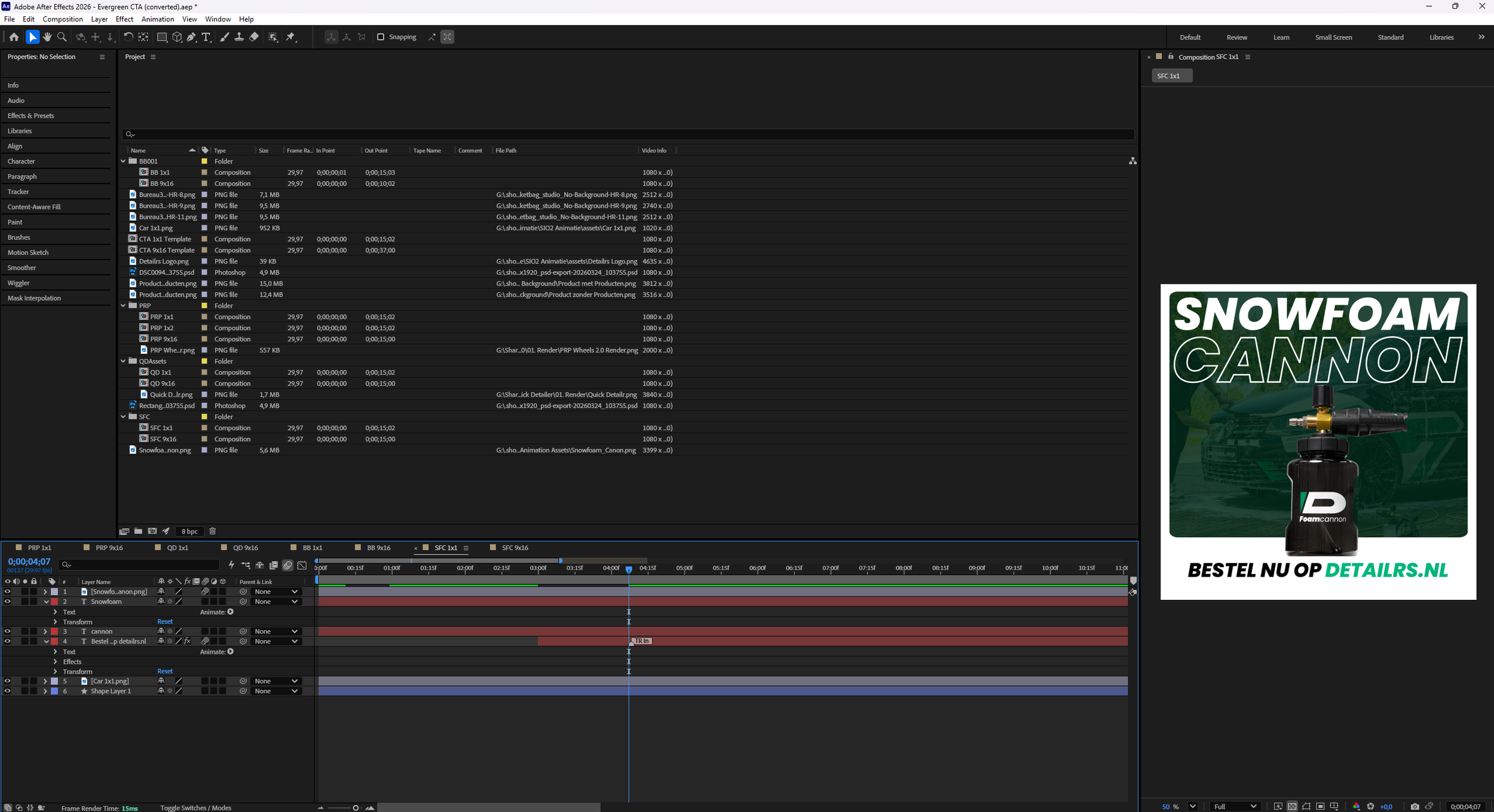1494x812 pixels.
Task: Select the Orbit camera tool
Action: pos(81,37)
